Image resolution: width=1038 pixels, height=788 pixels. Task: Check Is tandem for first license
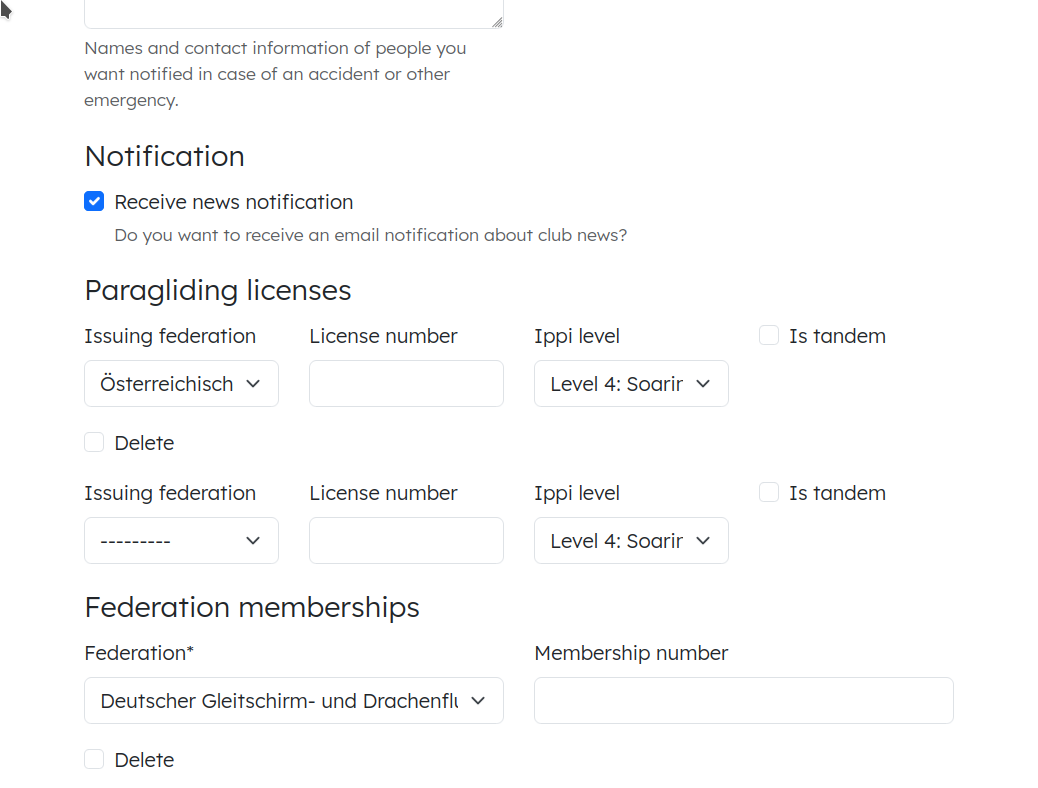click(x=769, y=335)
